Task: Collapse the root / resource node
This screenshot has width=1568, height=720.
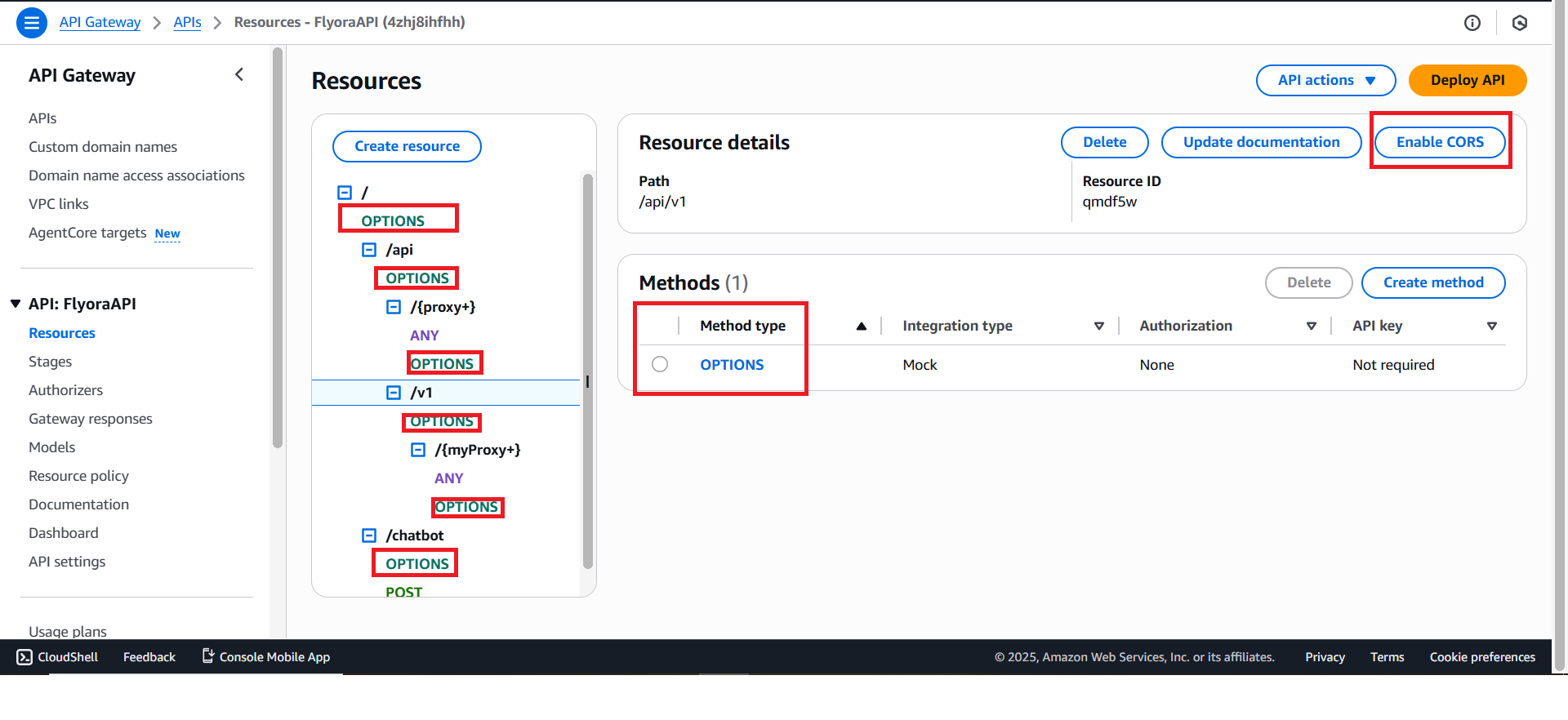Action: pos(345,193)
